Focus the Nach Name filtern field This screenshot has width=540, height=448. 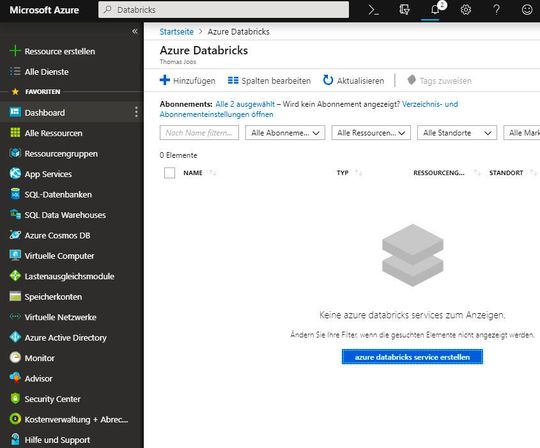(199, 133)
